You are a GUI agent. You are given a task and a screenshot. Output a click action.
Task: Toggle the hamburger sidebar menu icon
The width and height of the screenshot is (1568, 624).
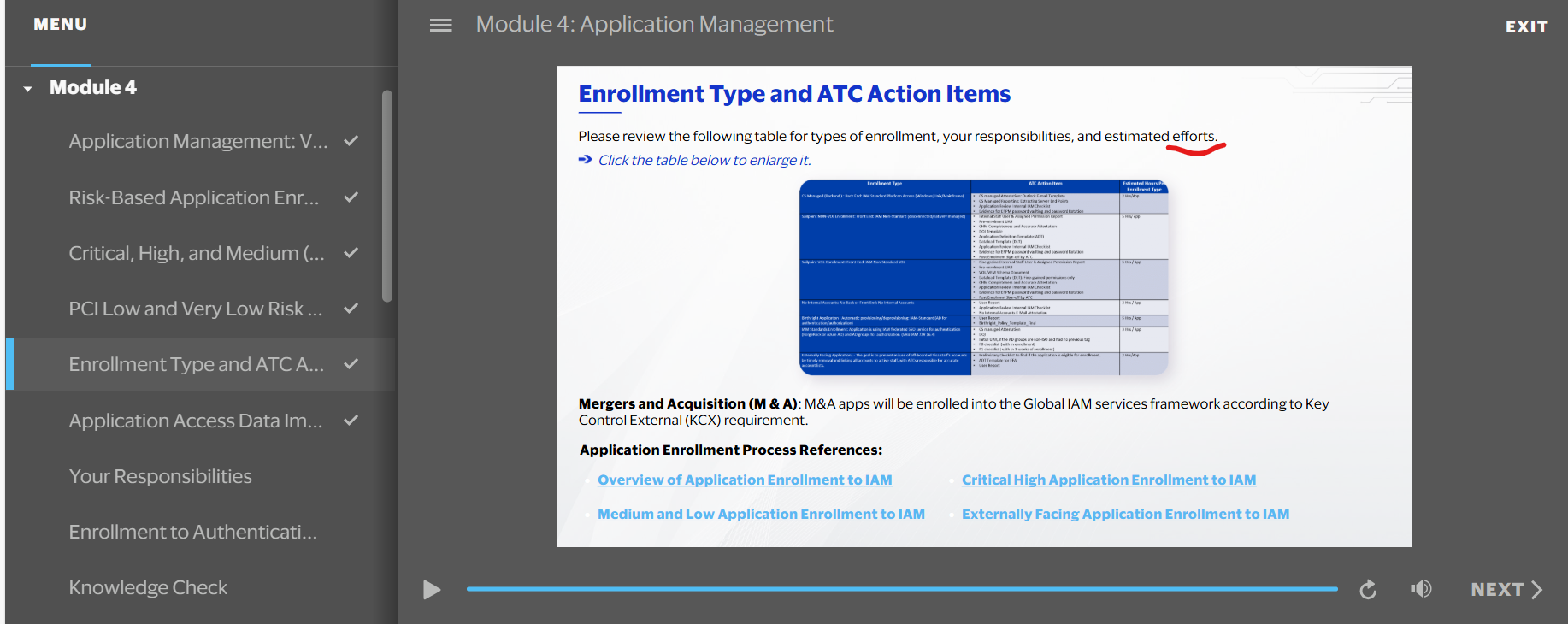click(440, 26)
